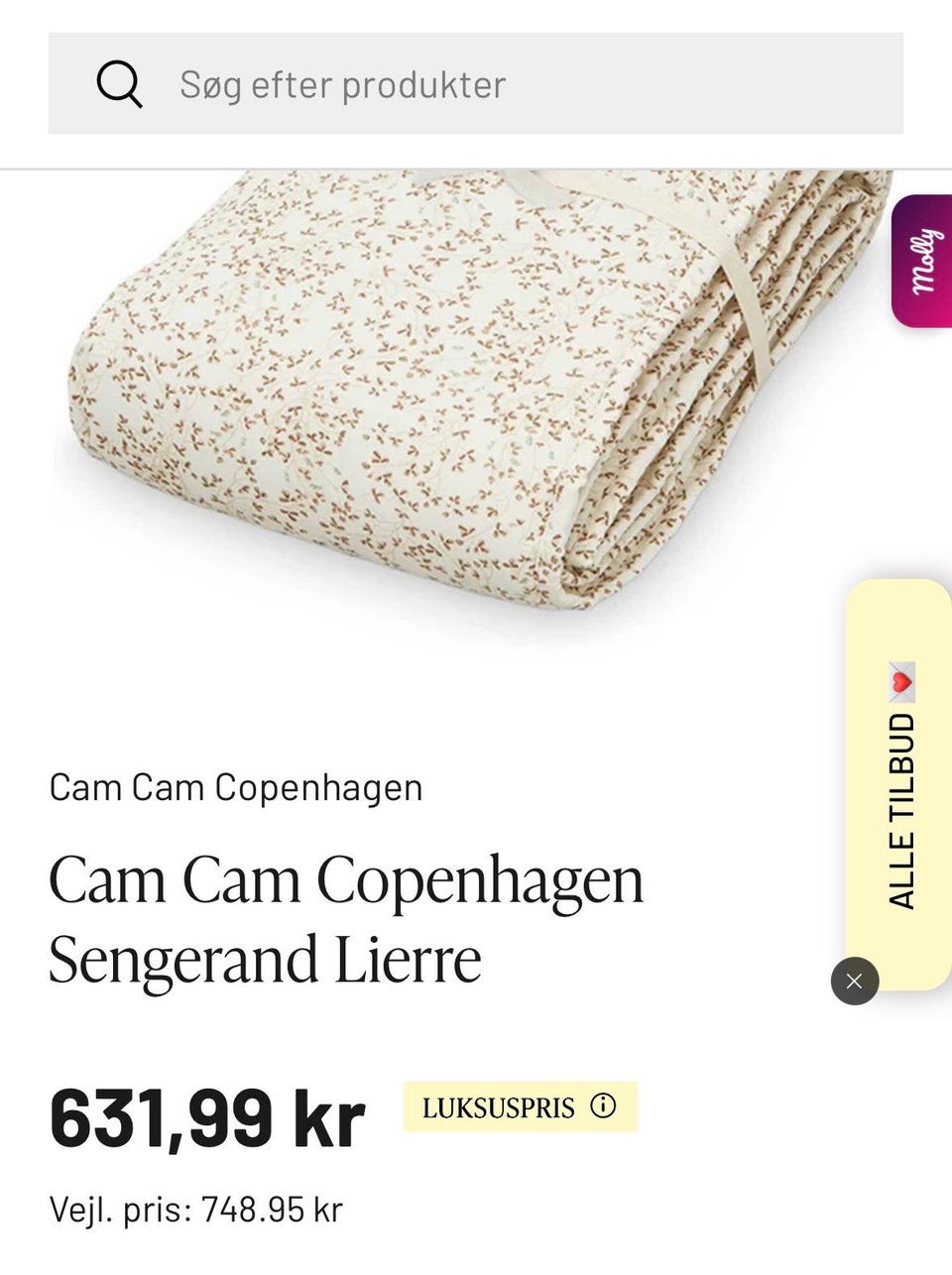This screenshot has width=952, height=1275.
Task: Click the LUKSUSPRIS badge
Action: [521, 1106]
